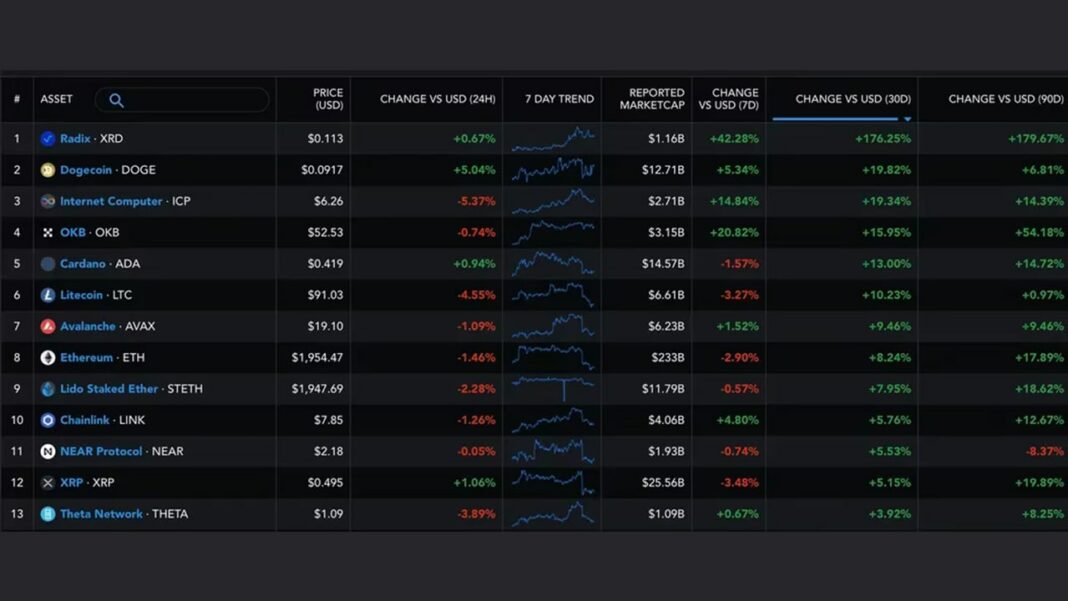Click the search magnifier icon
Image resolution: width=1068 pixels, height=601 pixels.
click(x=116, y=100)
